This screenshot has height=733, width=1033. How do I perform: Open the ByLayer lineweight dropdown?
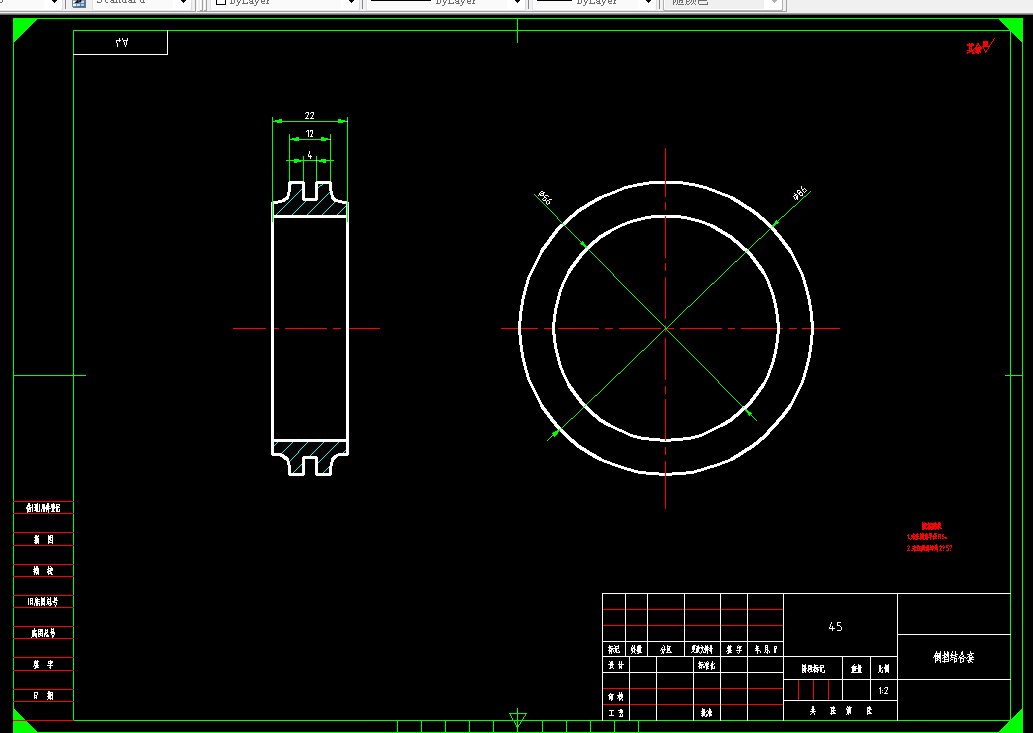594,3
